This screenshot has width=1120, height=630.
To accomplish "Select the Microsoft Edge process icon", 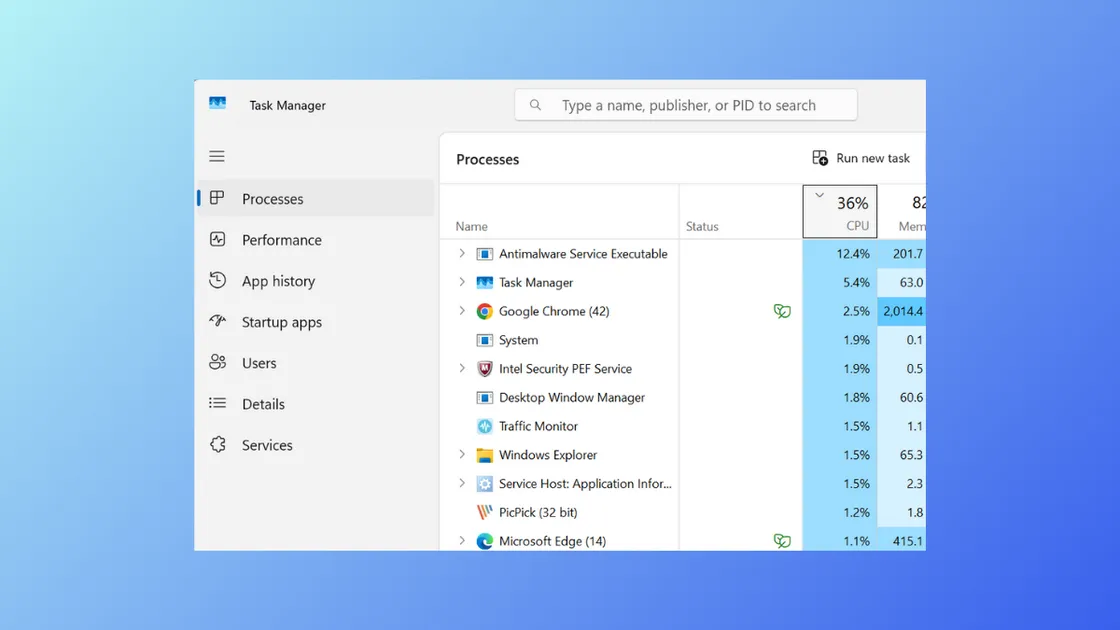I will tap(484, 541).
